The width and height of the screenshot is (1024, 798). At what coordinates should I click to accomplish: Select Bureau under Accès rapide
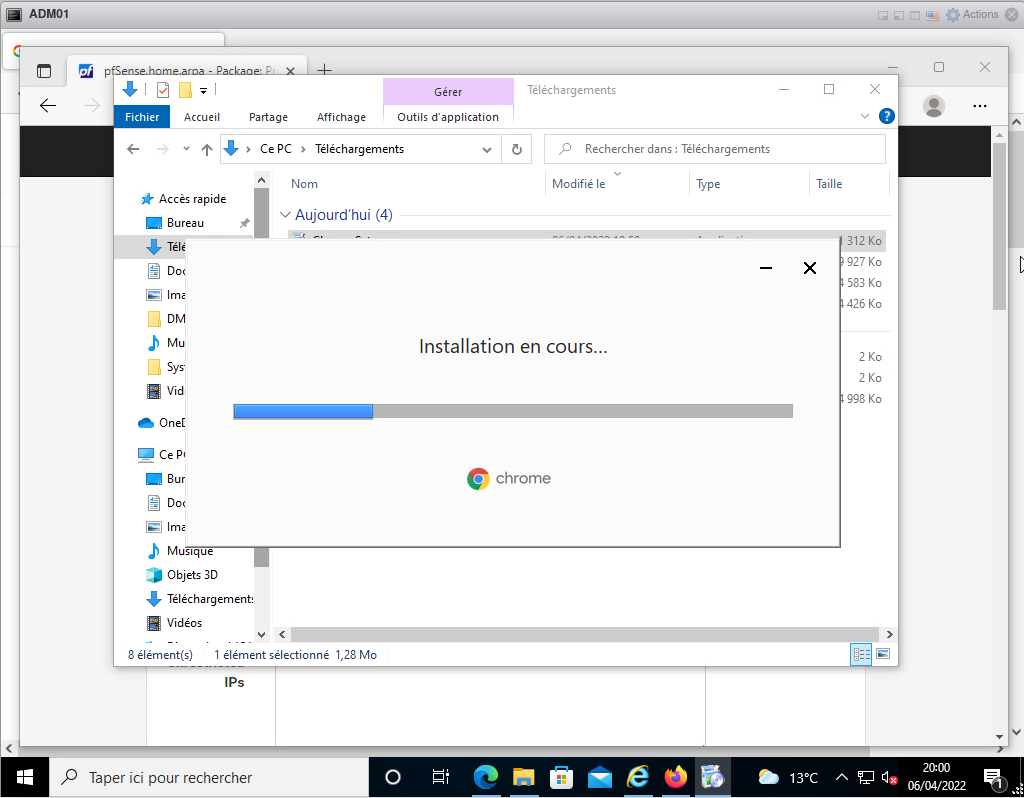185,223
